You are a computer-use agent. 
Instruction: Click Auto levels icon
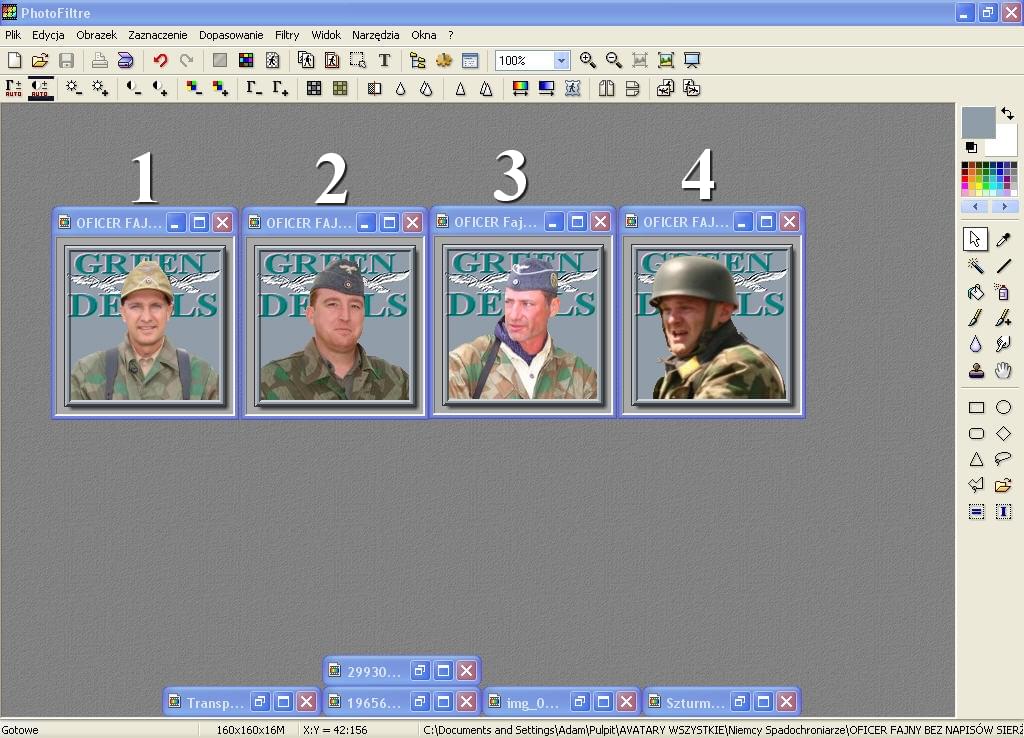coord(14,88)
